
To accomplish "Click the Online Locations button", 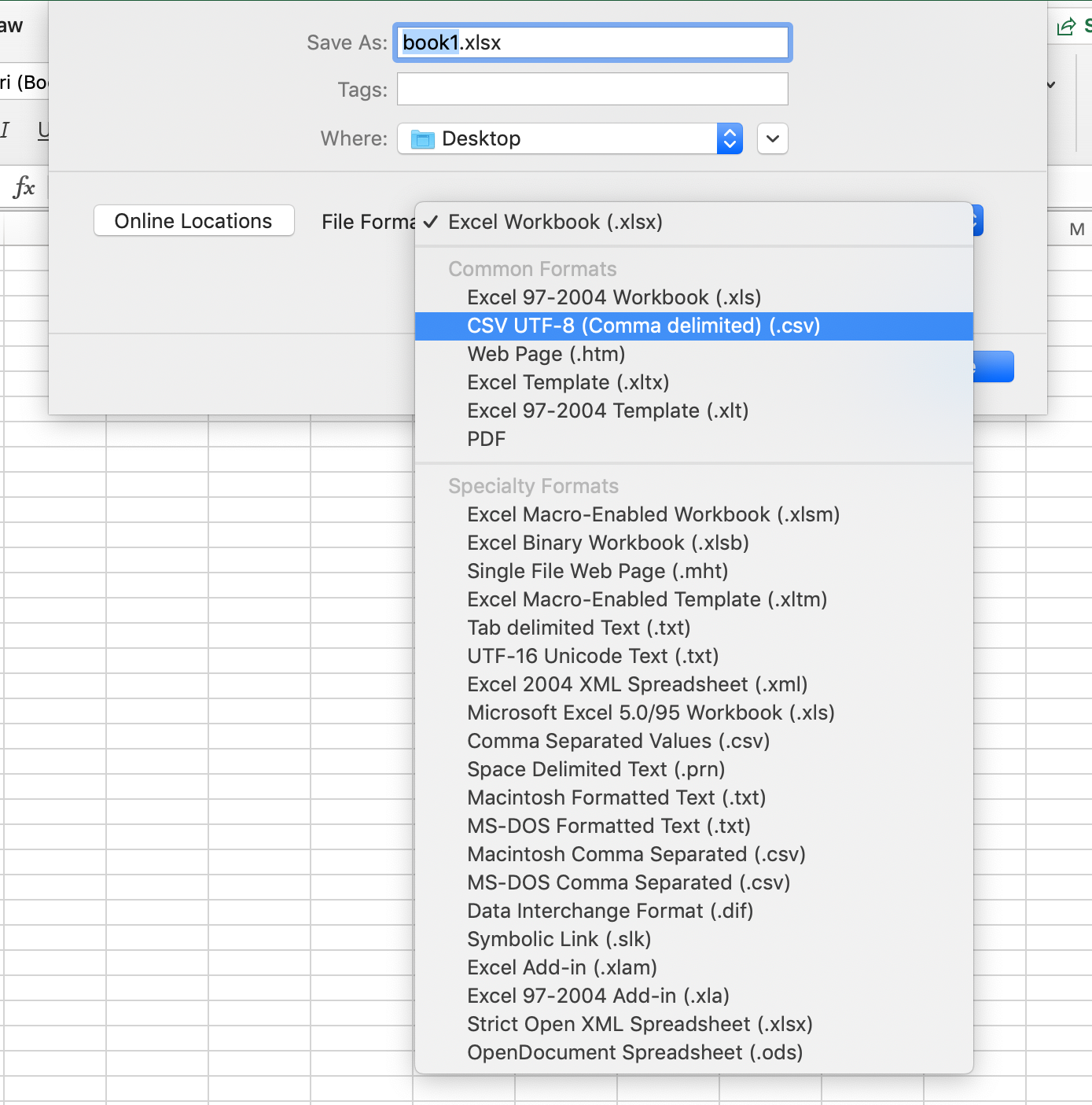I will (193, 221).
